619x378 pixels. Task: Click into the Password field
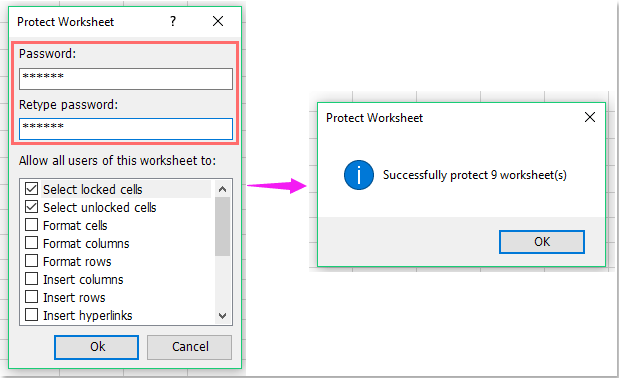tap(126, 79)
